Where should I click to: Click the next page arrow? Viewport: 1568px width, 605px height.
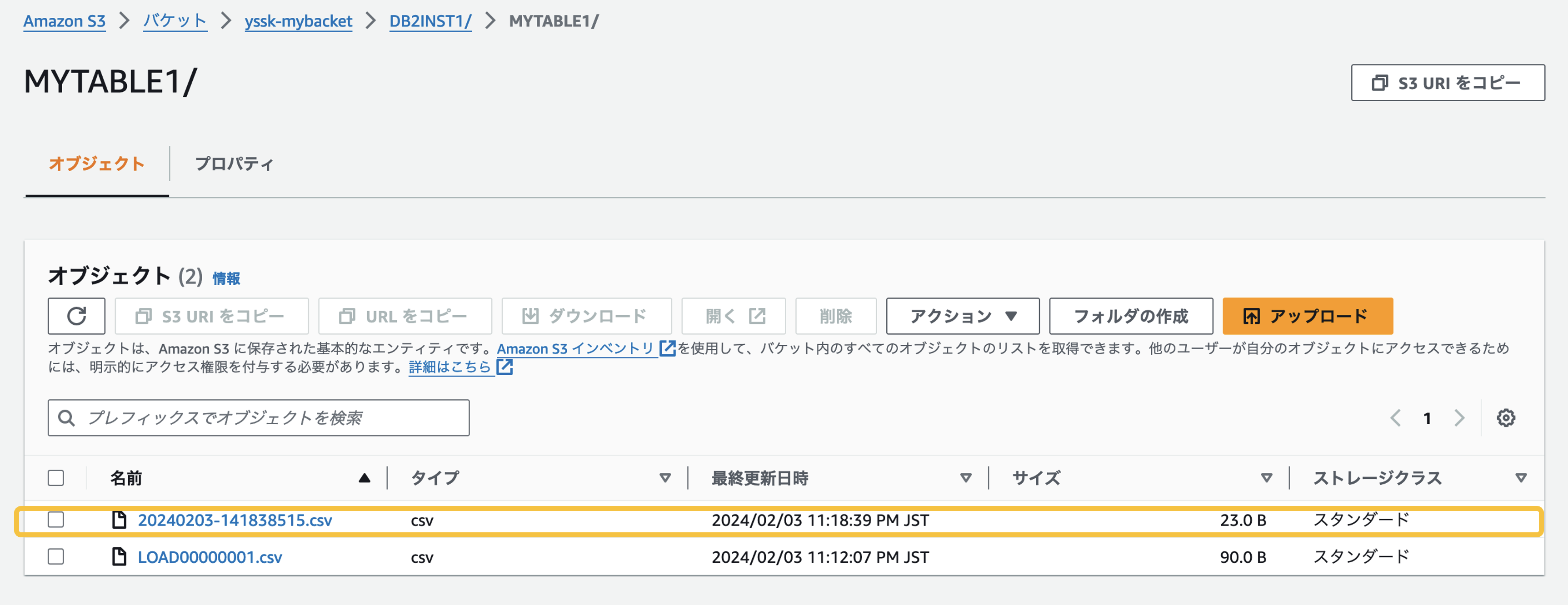click(x=1459, y=418)
